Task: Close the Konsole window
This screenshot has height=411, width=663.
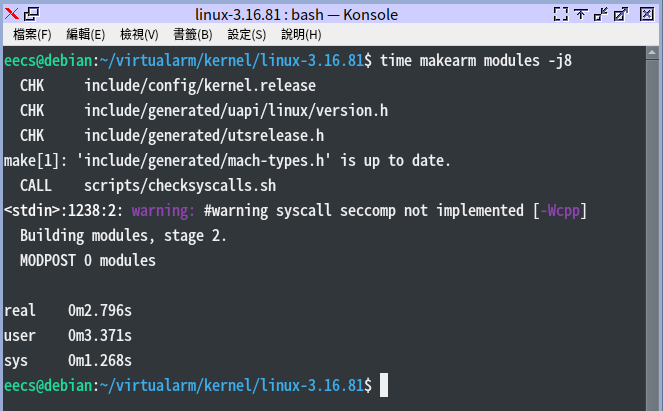Action: (x=648, y=12)
